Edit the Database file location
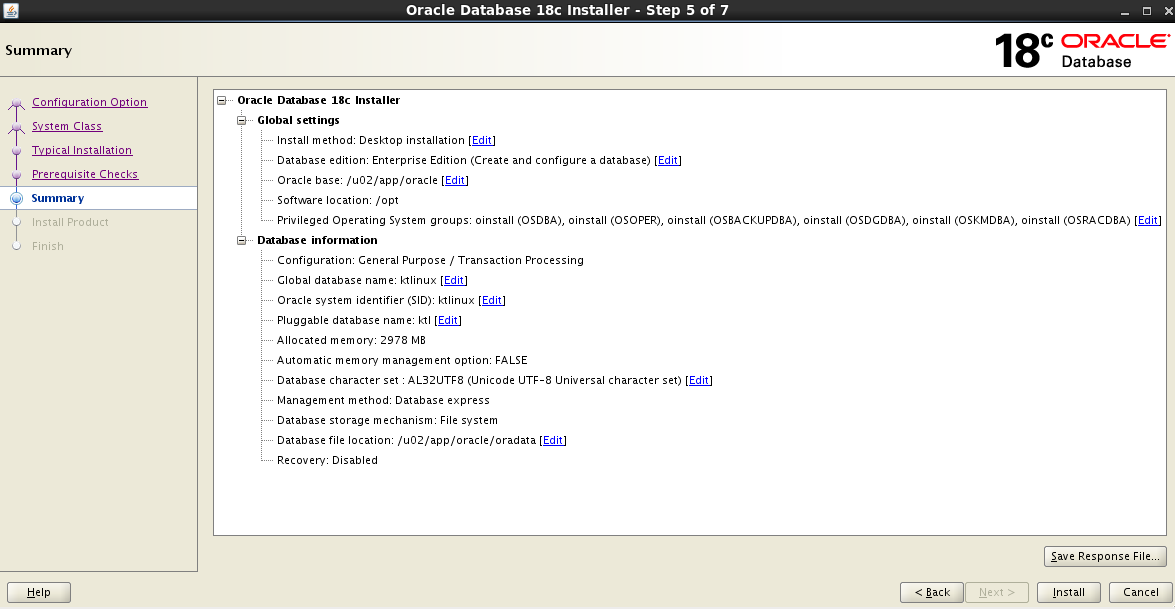 point(552,440)
